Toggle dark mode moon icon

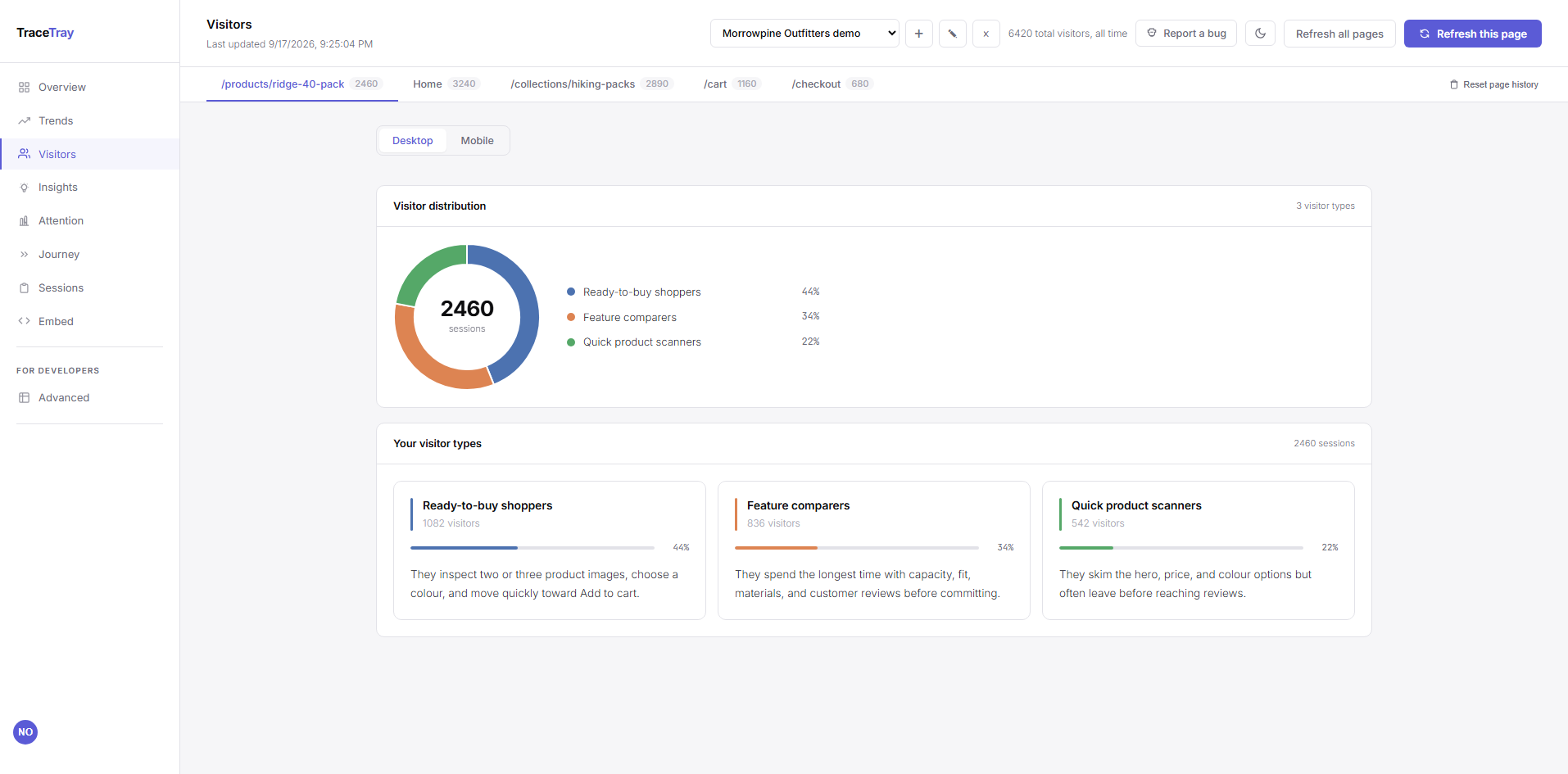pyautogui.click(x=1260, y=34)
